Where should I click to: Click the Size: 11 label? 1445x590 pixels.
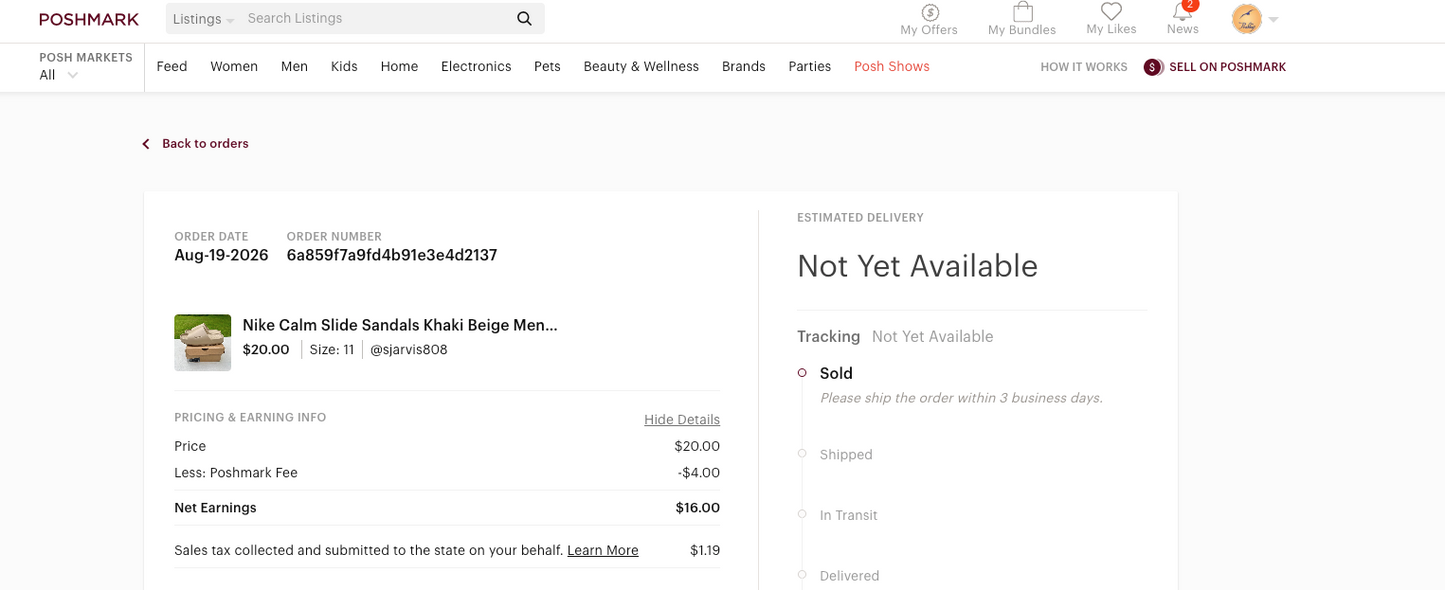(332, 350)
